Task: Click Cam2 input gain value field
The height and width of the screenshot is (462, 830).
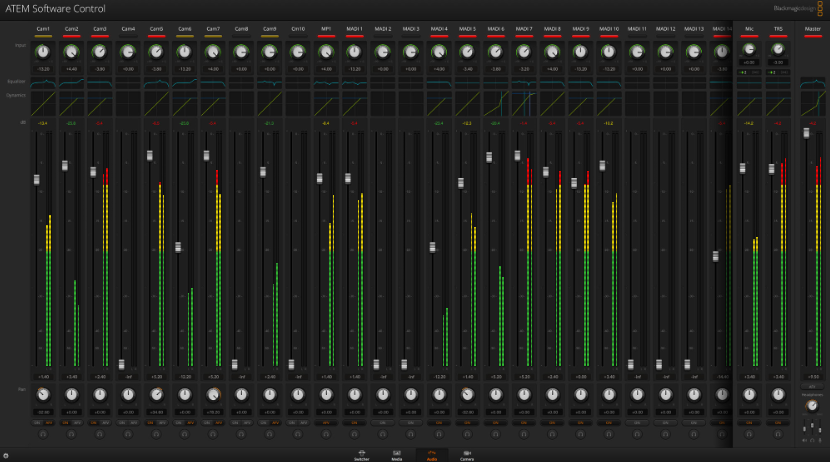Action: 71,69
